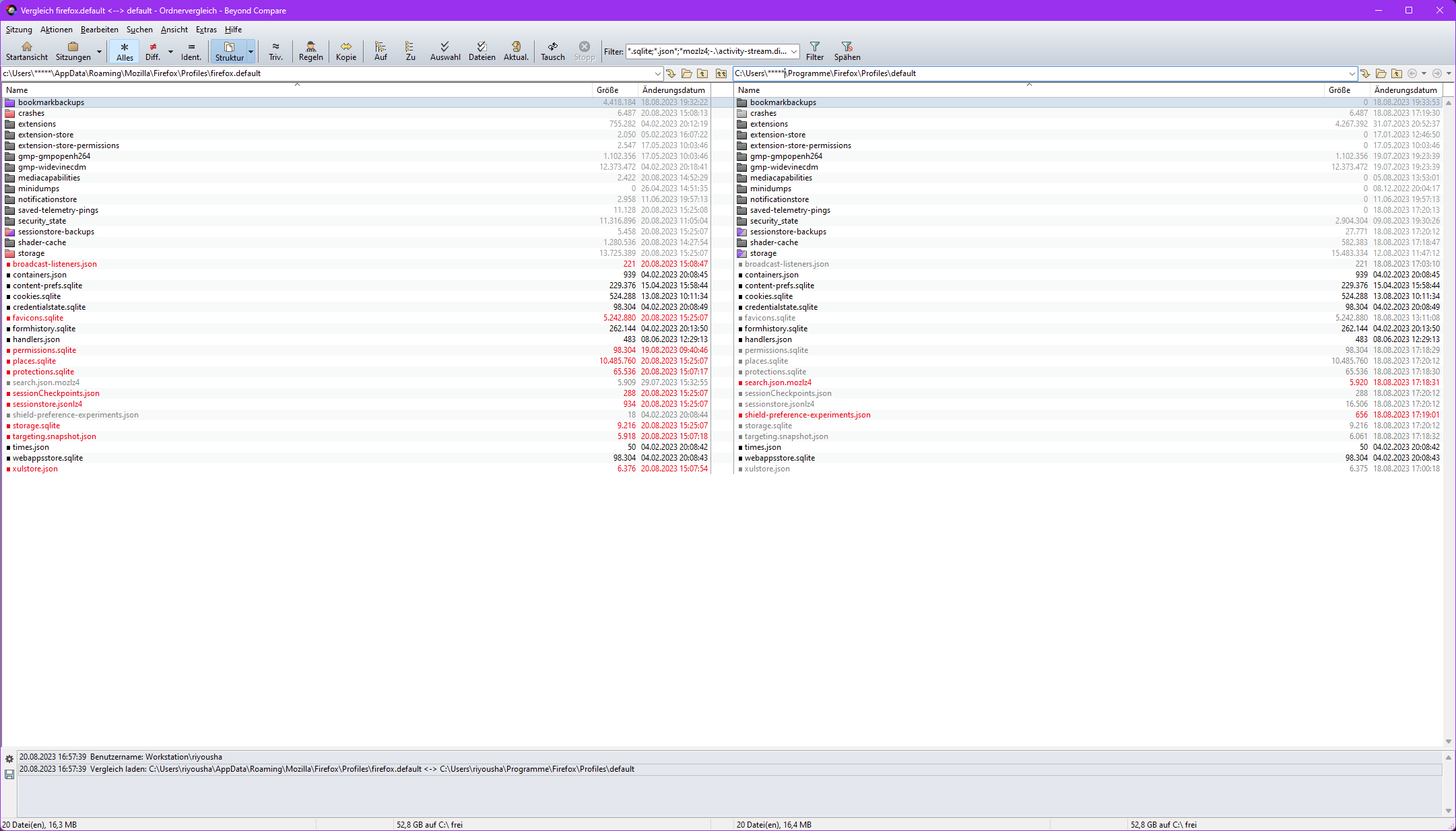Expand all folders with Auf
This screenshot has height=831, width=1456.
[x=380, y=51]
